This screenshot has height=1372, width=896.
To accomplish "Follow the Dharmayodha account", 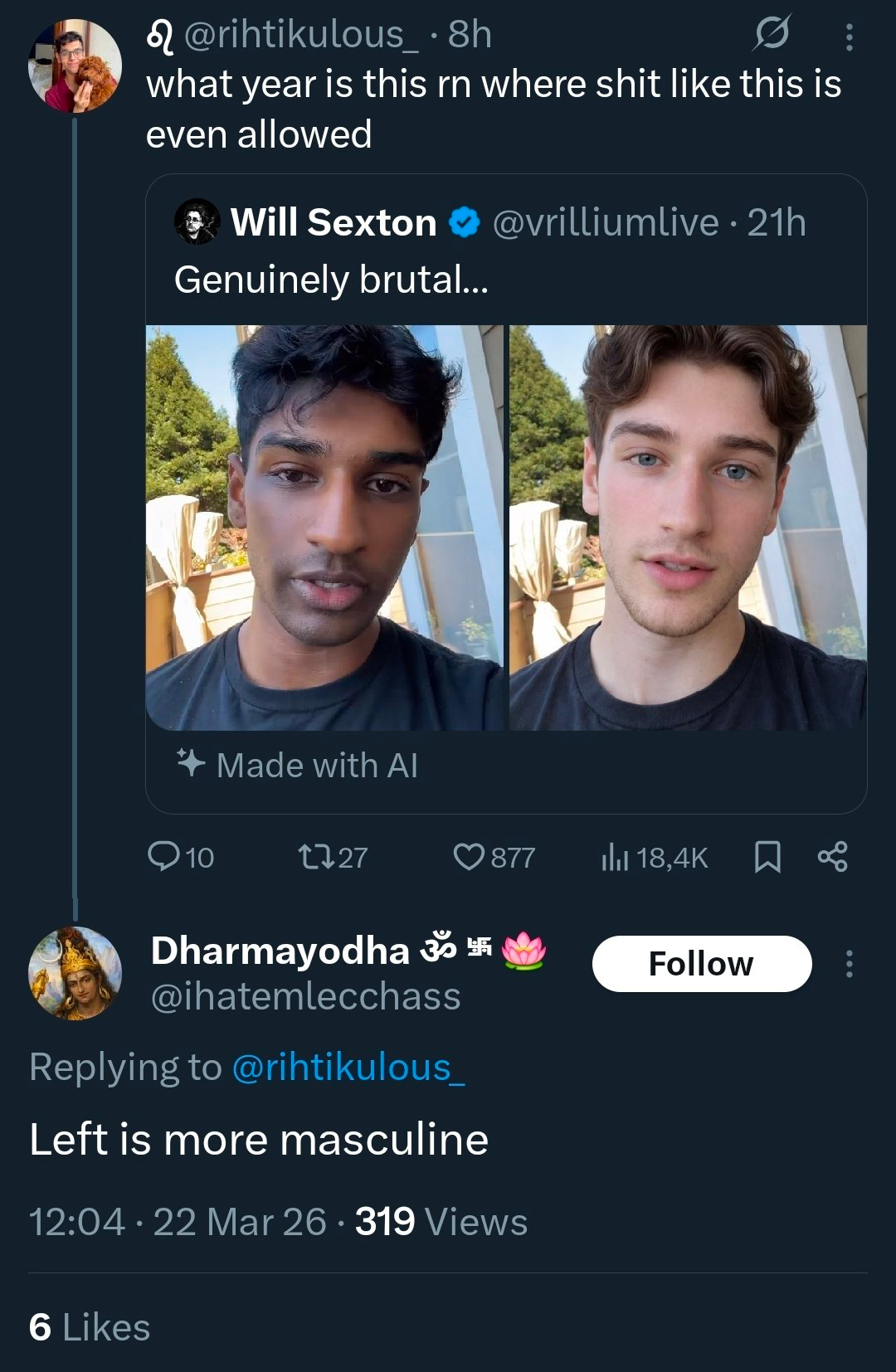I will coord(701,964).
